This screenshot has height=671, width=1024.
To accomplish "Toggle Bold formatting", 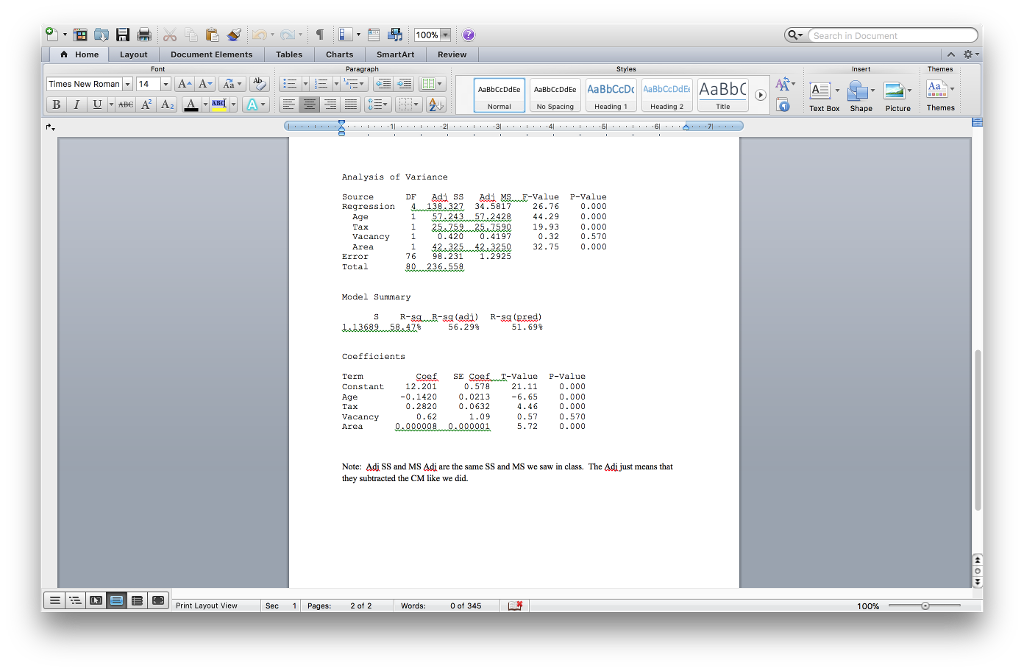I will [x=56, y=104].
